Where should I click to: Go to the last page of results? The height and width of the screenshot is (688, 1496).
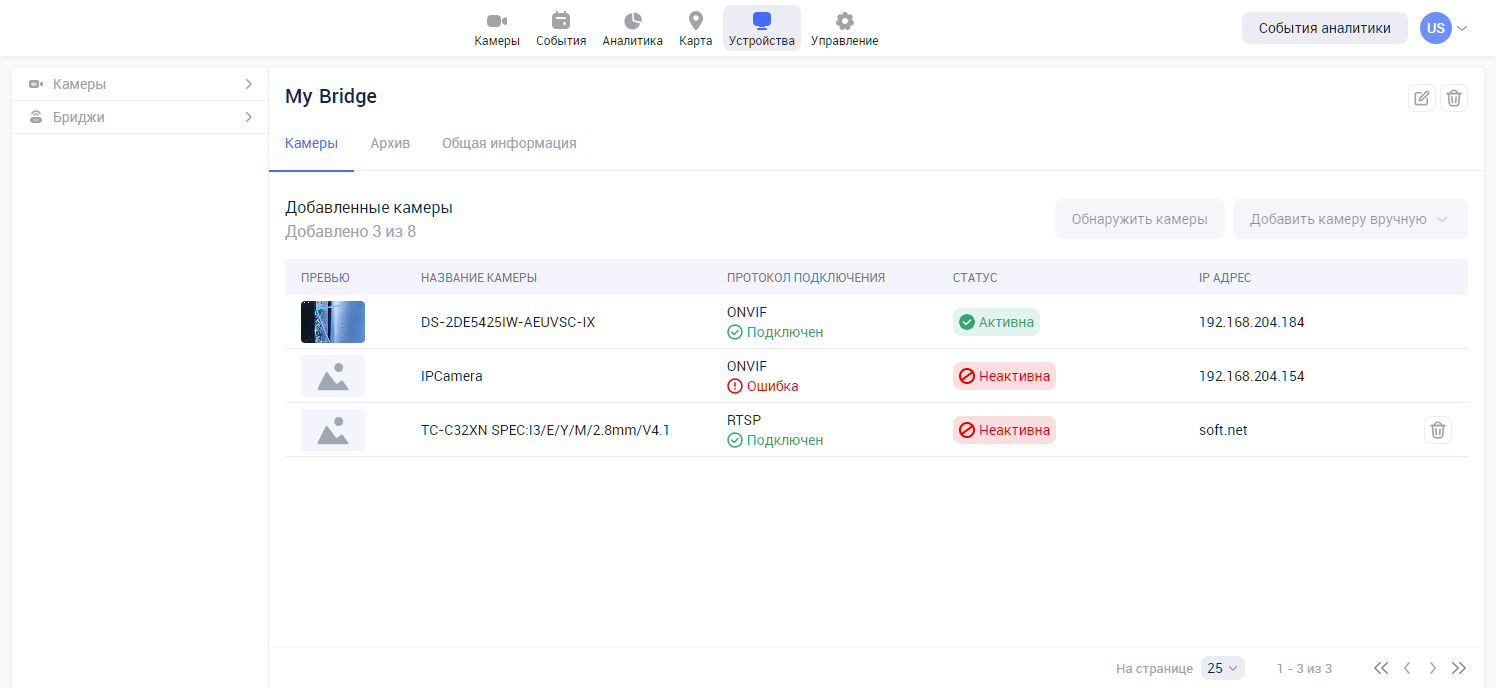[1459, 668]
